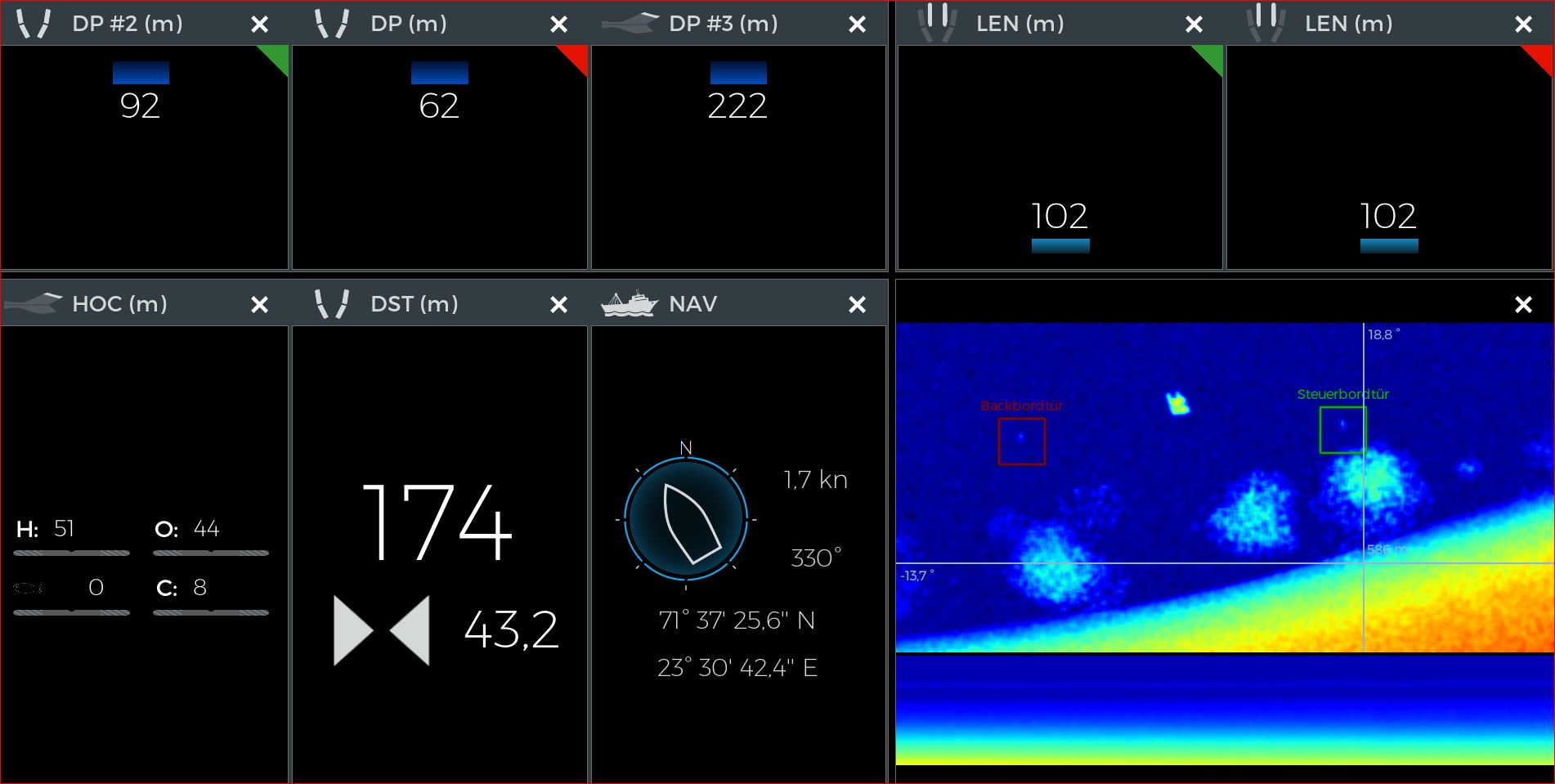Screen dimensions: 1555x784
Task: Close the NAV panel
Action: [x=857, y=305]
